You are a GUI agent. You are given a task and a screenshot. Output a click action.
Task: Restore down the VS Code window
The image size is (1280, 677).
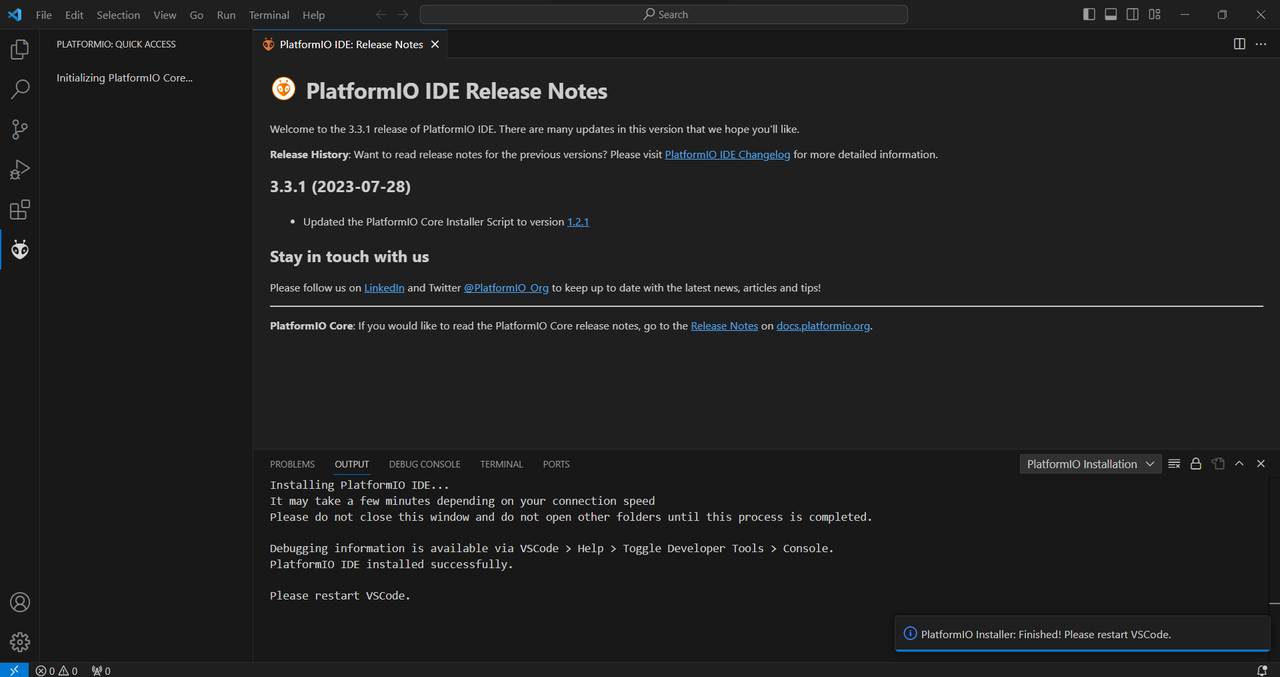click(1222, 15)
